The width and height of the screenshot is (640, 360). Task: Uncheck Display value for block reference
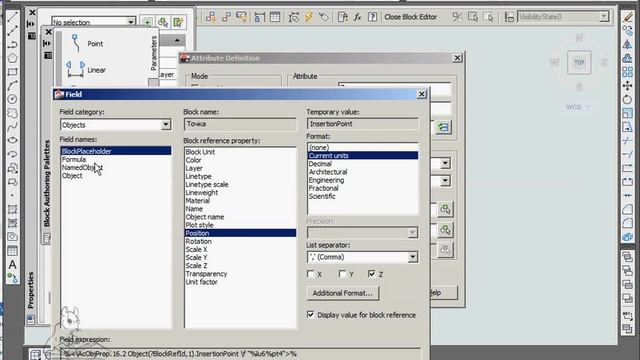pos(311,315)
